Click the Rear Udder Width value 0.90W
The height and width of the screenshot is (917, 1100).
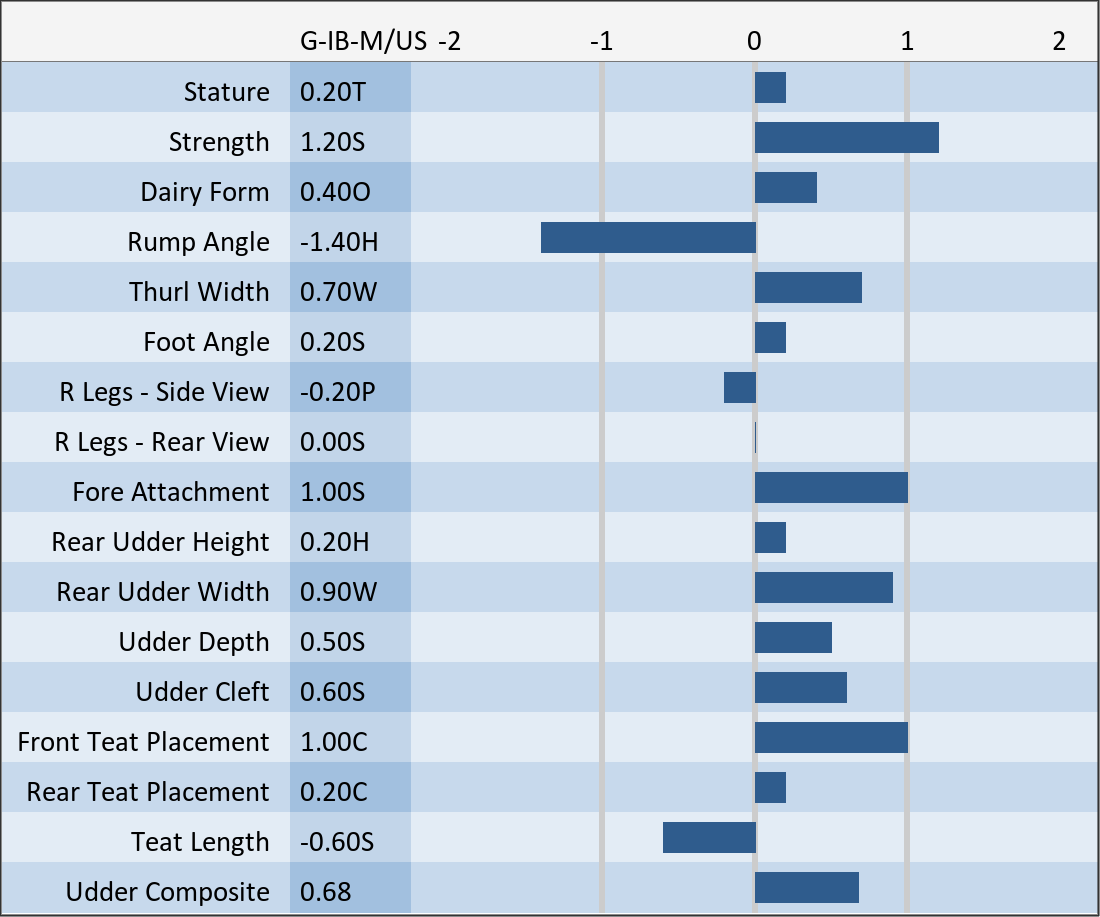click(338, 592)
